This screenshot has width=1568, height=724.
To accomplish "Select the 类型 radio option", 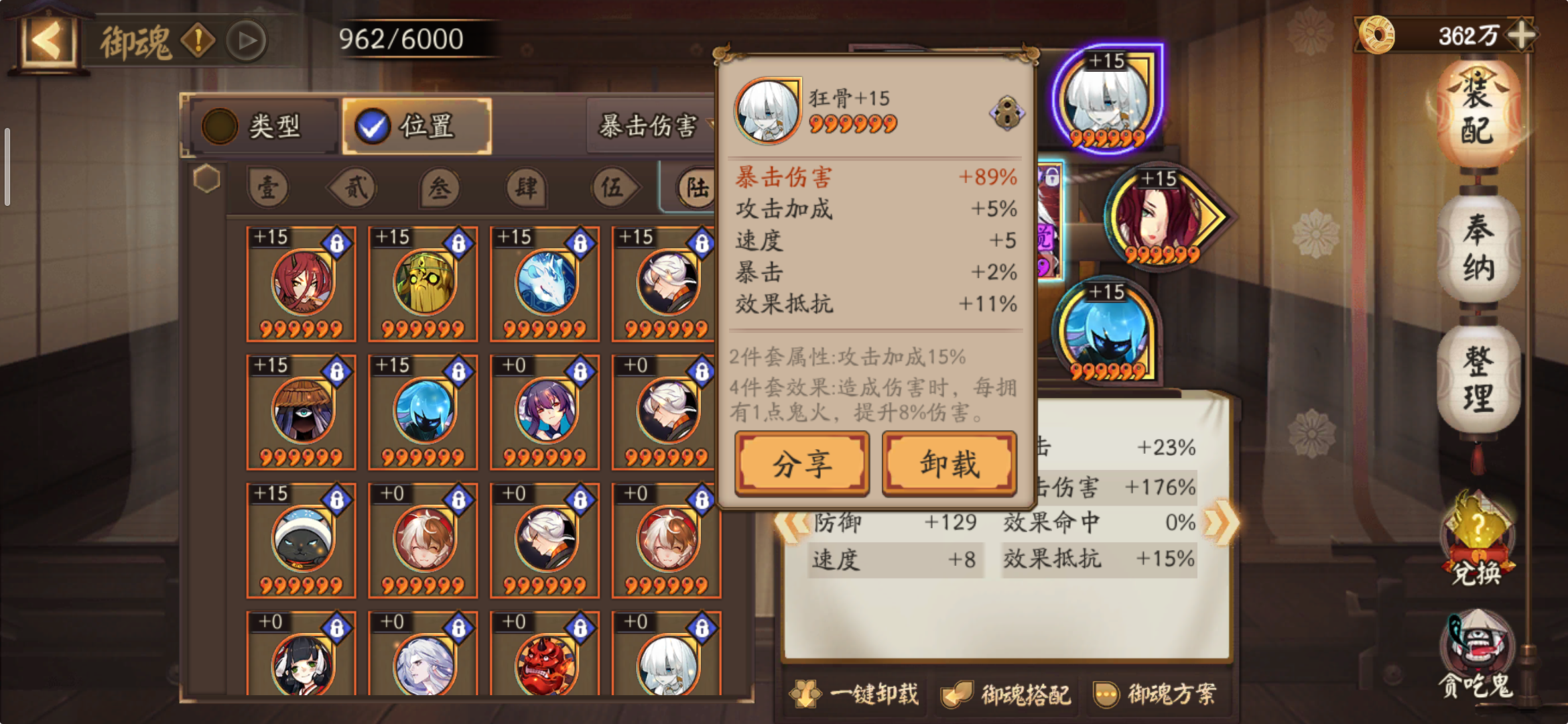I will (262, 126).
